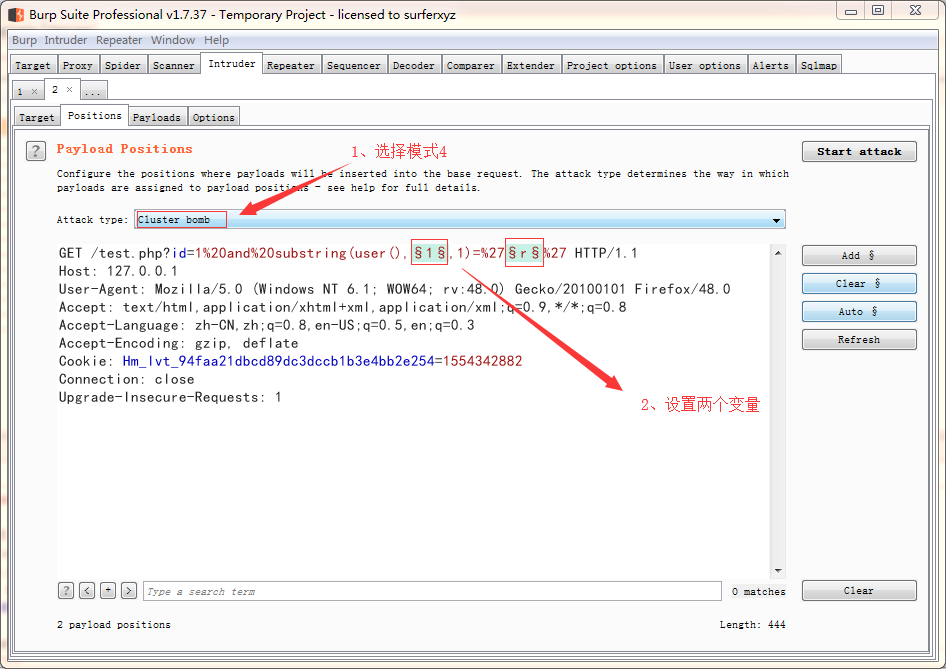This screenshot has width=946, height=669.
Task: Click the Accept: text/html header line
Action: coord(343,307)
